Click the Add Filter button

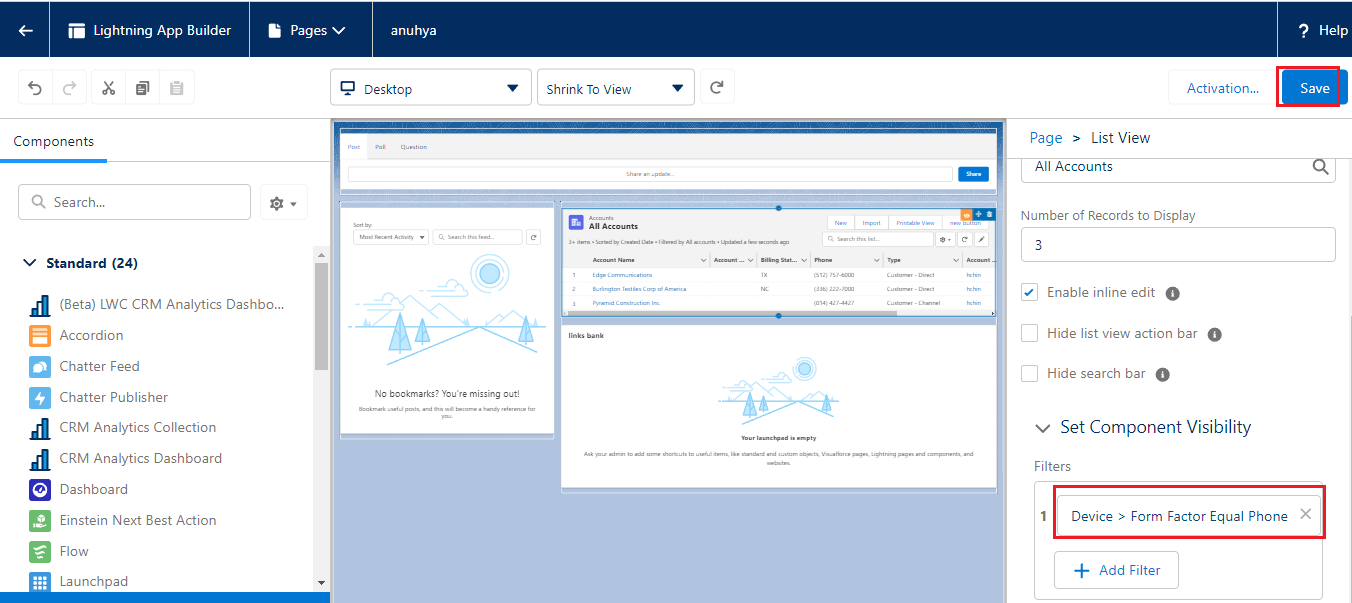point(1116,569)
